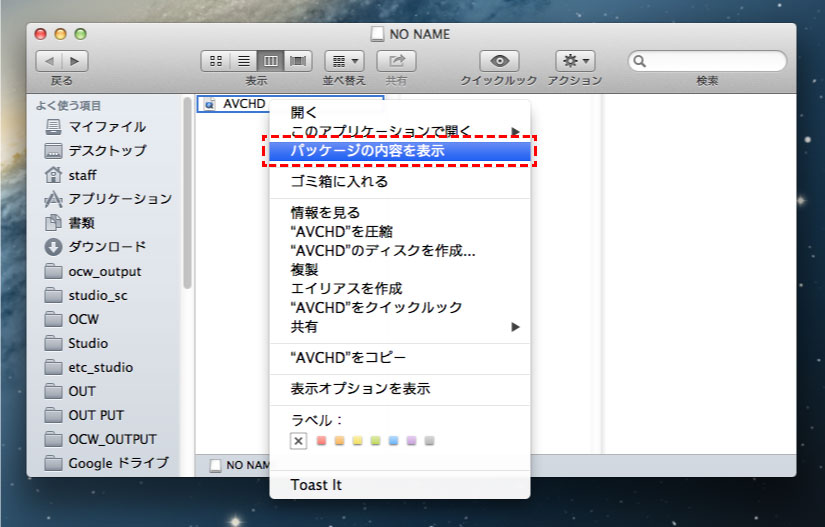Viewport: 825px width, 527px height.
Task: Choose "AVCHD"のディスクを作成…
Action: [399, 250]
